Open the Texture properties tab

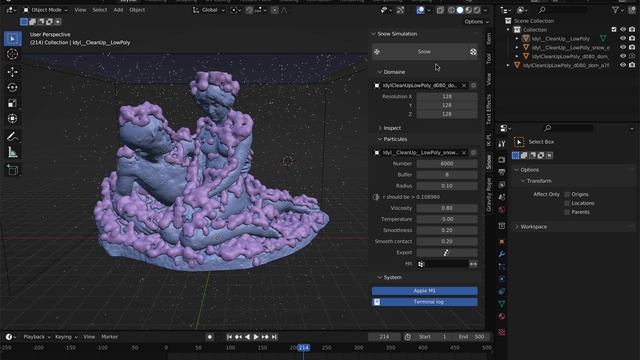tap(502, 332)
